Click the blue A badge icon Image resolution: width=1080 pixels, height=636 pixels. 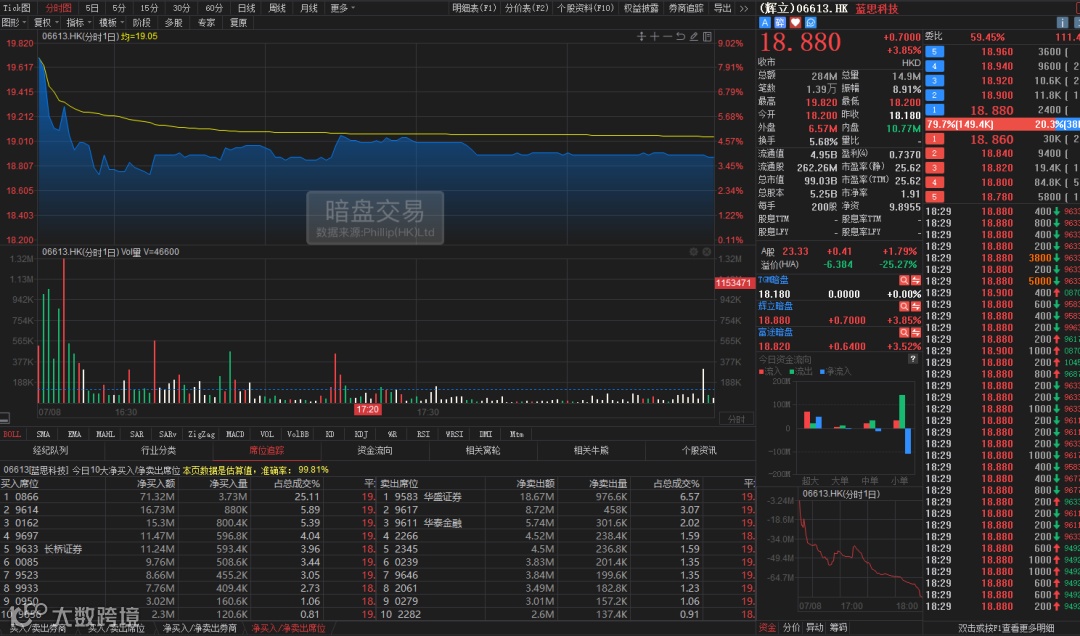[765, 23]
